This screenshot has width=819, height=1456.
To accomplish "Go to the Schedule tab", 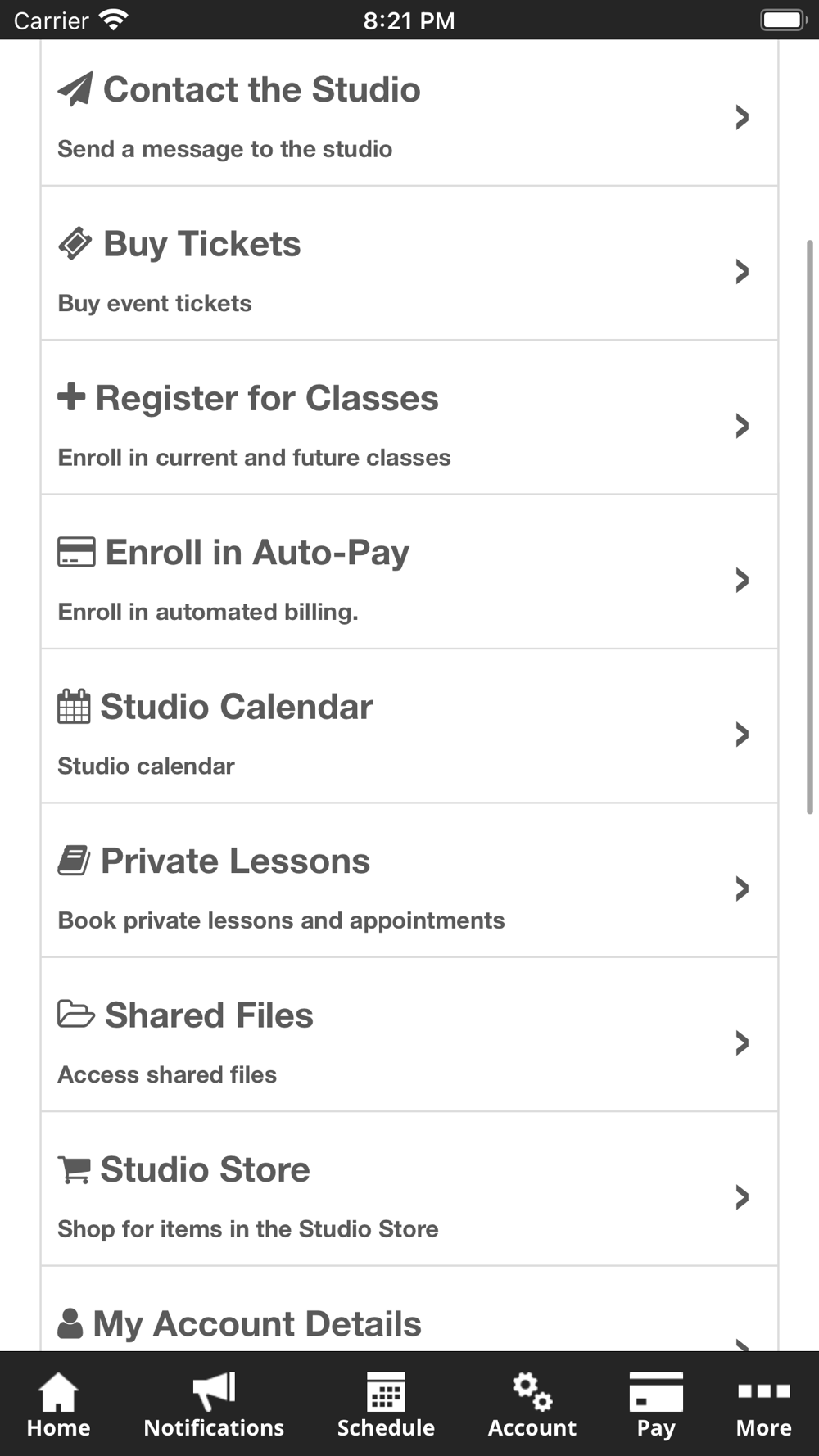I will point(386,1404).
